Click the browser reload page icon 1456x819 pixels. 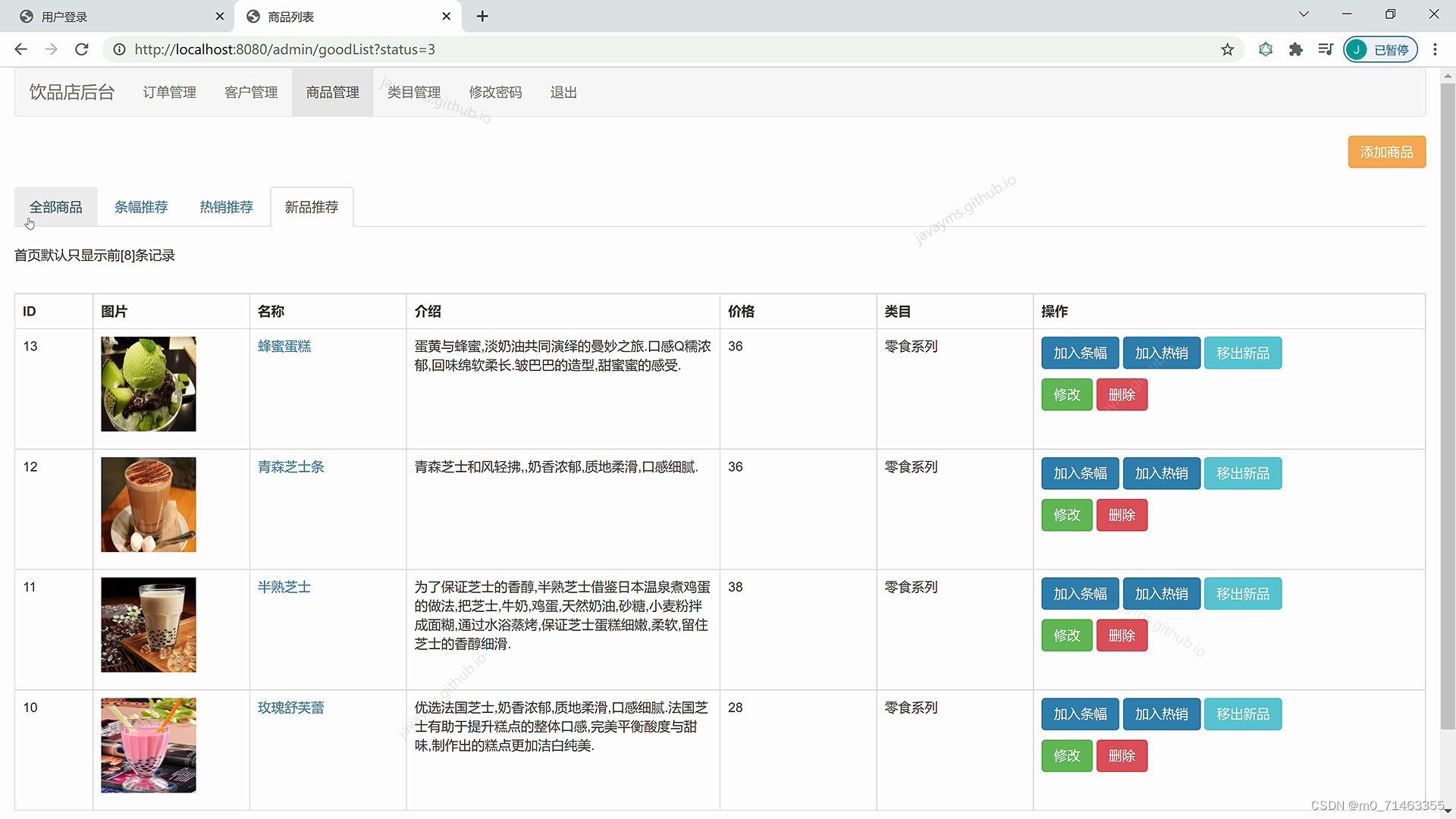tap(82, 49)
